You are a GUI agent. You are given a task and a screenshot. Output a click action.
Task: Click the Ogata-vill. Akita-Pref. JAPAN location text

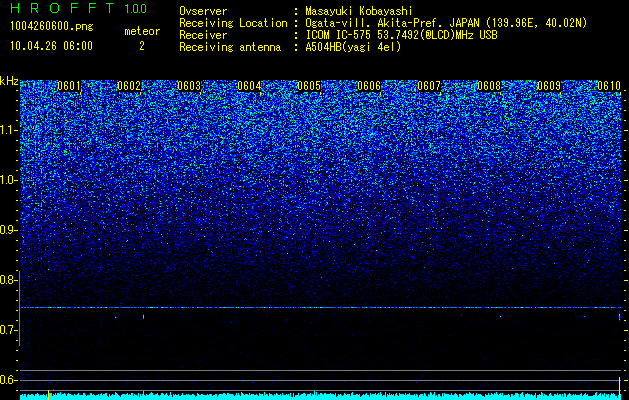(x=446, y=23)
